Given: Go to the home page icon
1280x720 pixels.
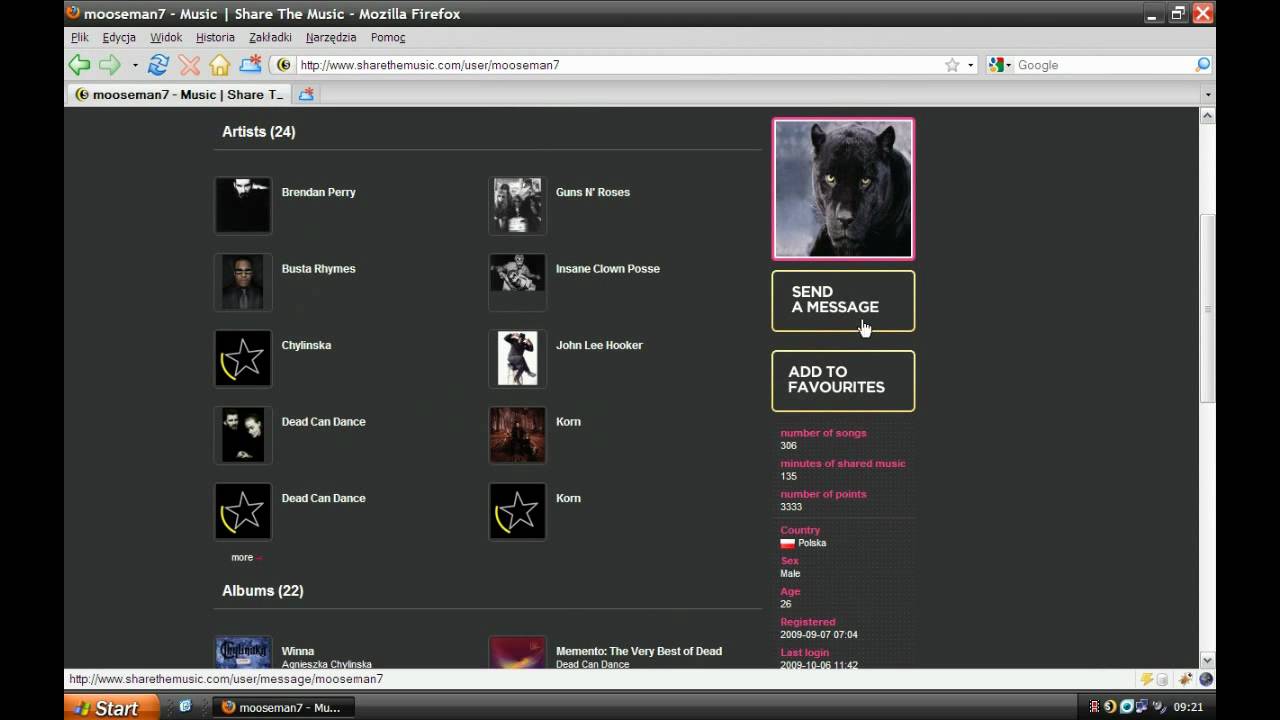Looking at the screenshot, I should tap(220, 65).
